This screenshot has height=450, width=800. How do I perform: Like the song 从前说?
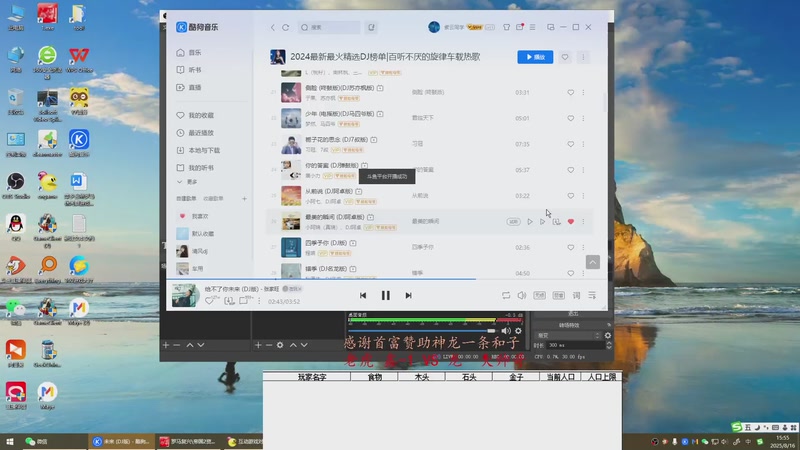(570, 195)
